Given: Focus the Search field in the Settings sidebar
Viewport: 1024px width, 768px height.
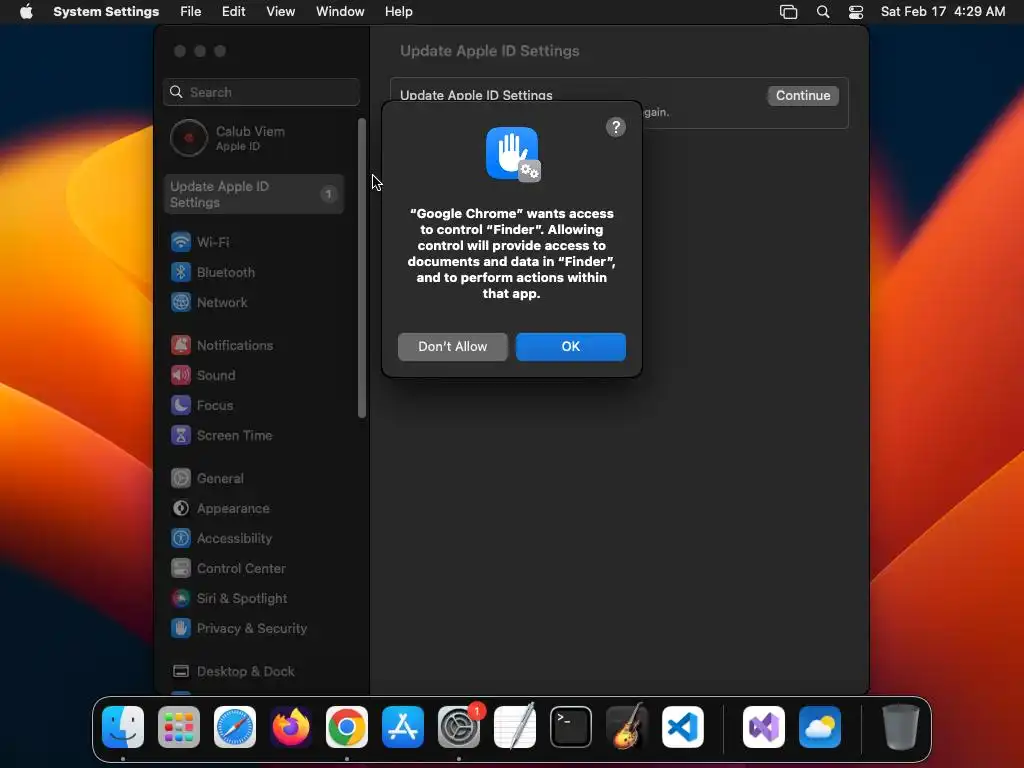Looking at the screenshot, I should (x=261, y=92).
